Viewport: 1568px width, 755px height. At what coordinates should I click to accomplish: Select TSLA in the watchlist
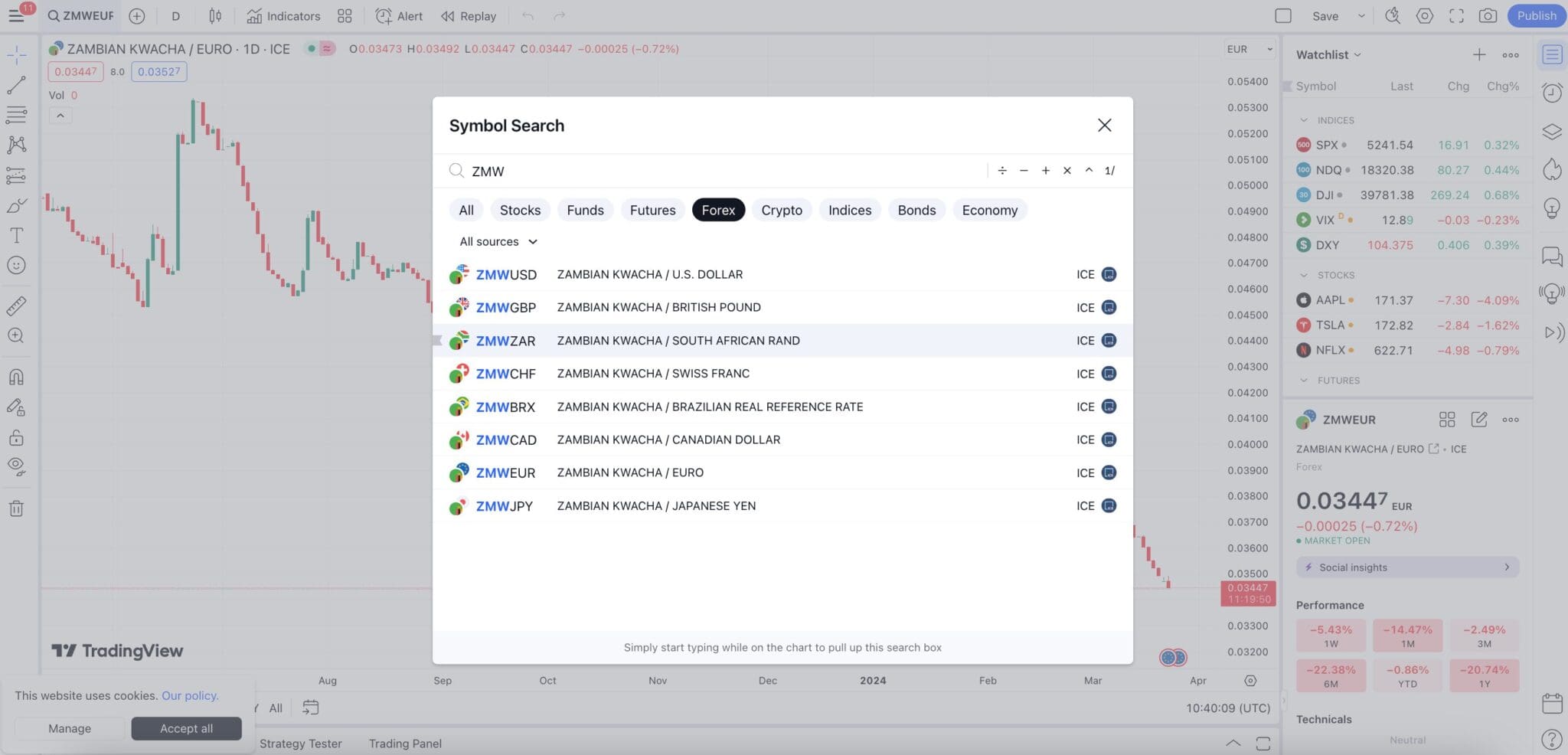pos(1407,325)
